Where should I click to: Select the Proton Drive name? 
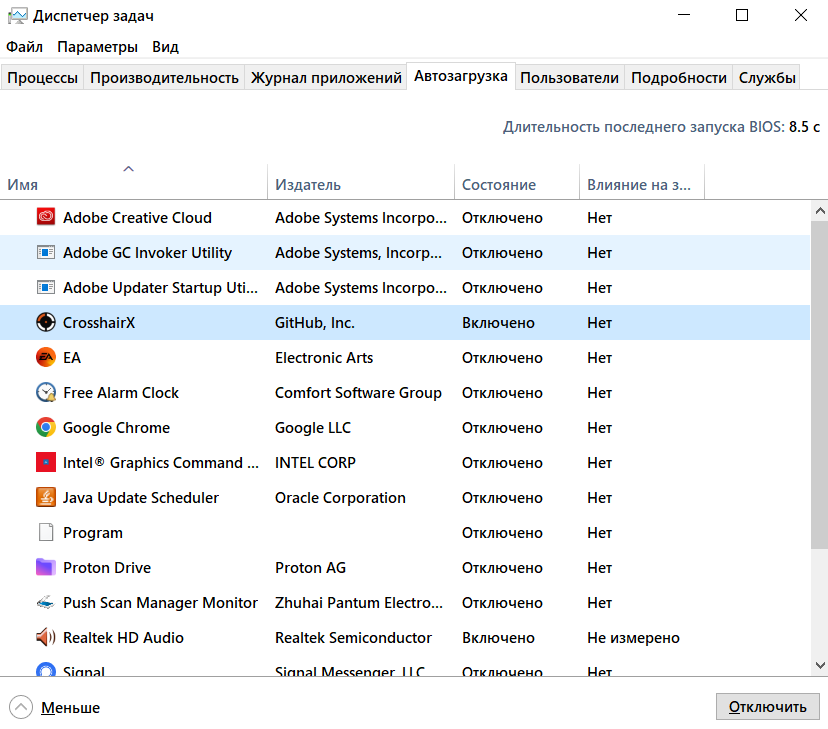[x=107, y=568]
